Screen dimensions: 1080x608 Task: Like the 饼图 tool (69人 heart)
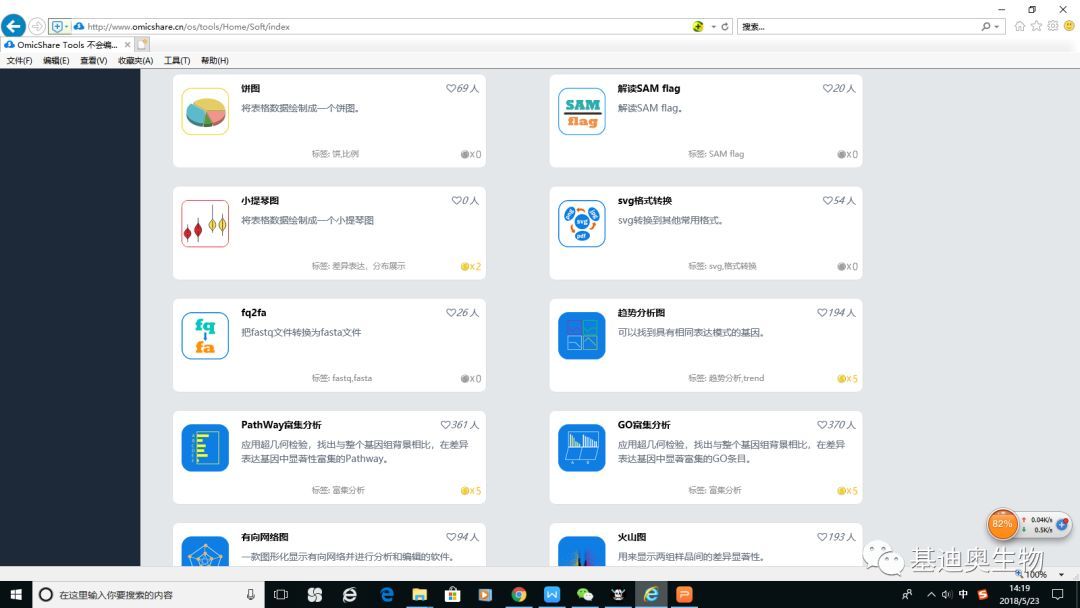click(450, 88)
